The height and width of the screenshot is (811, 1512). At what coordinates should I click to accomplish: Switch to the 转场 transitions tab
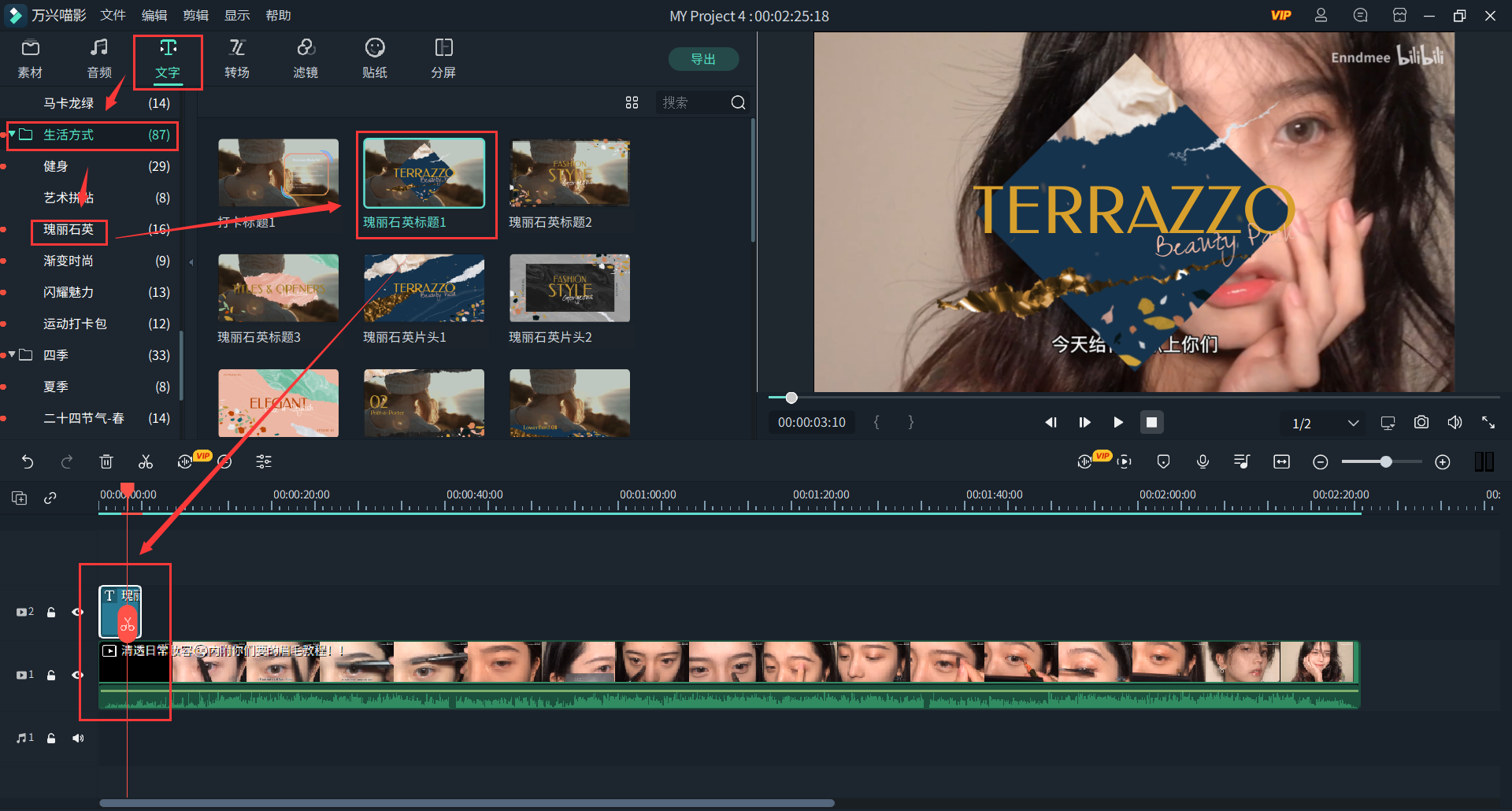[237, 58]
